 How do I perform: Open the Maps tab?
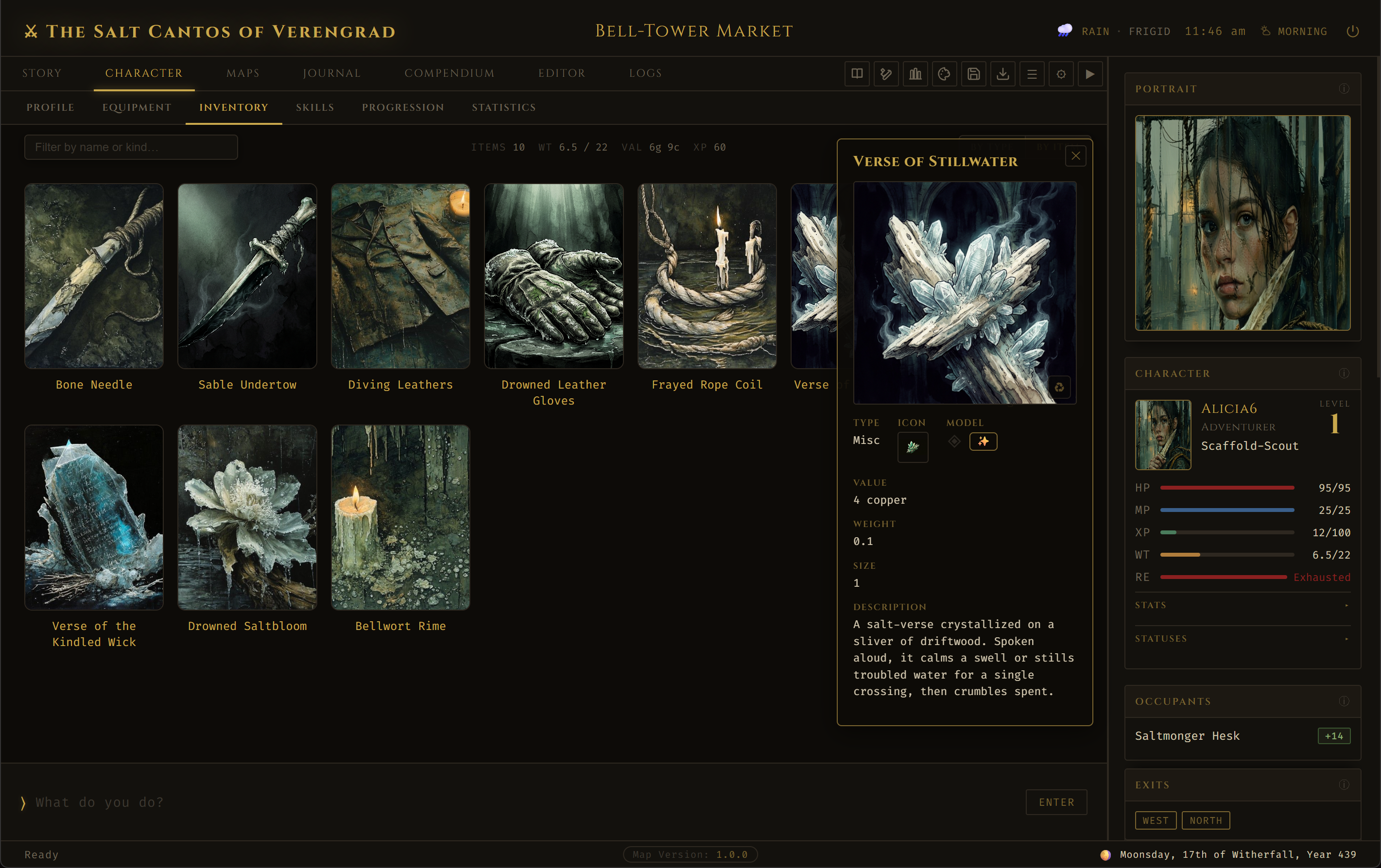(x=242, y=73)
